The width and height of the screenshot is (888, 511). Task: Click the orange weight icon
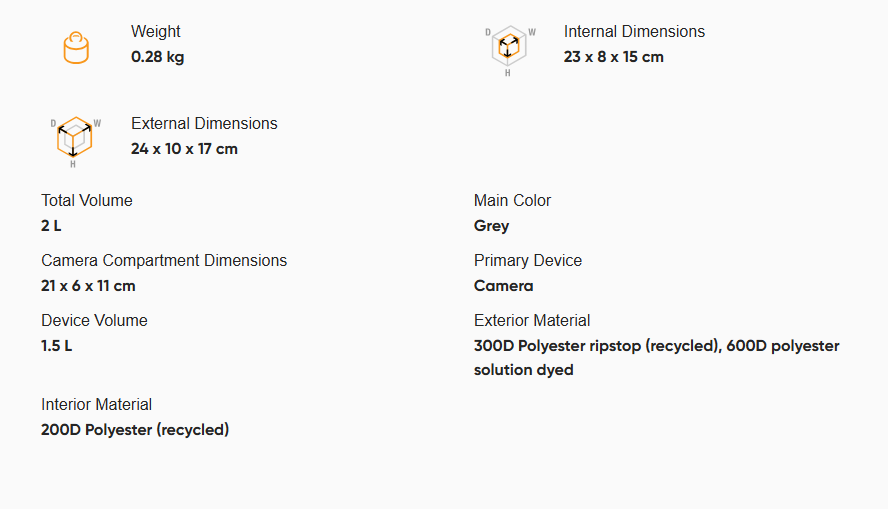pos(76,48)
